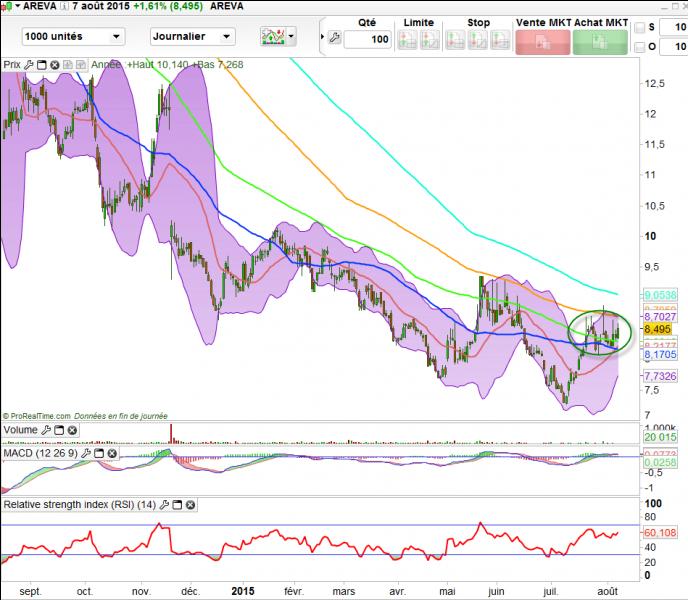Click the Relative strength index (RSI) label
The image size is (688, 600).
(79, 505)
